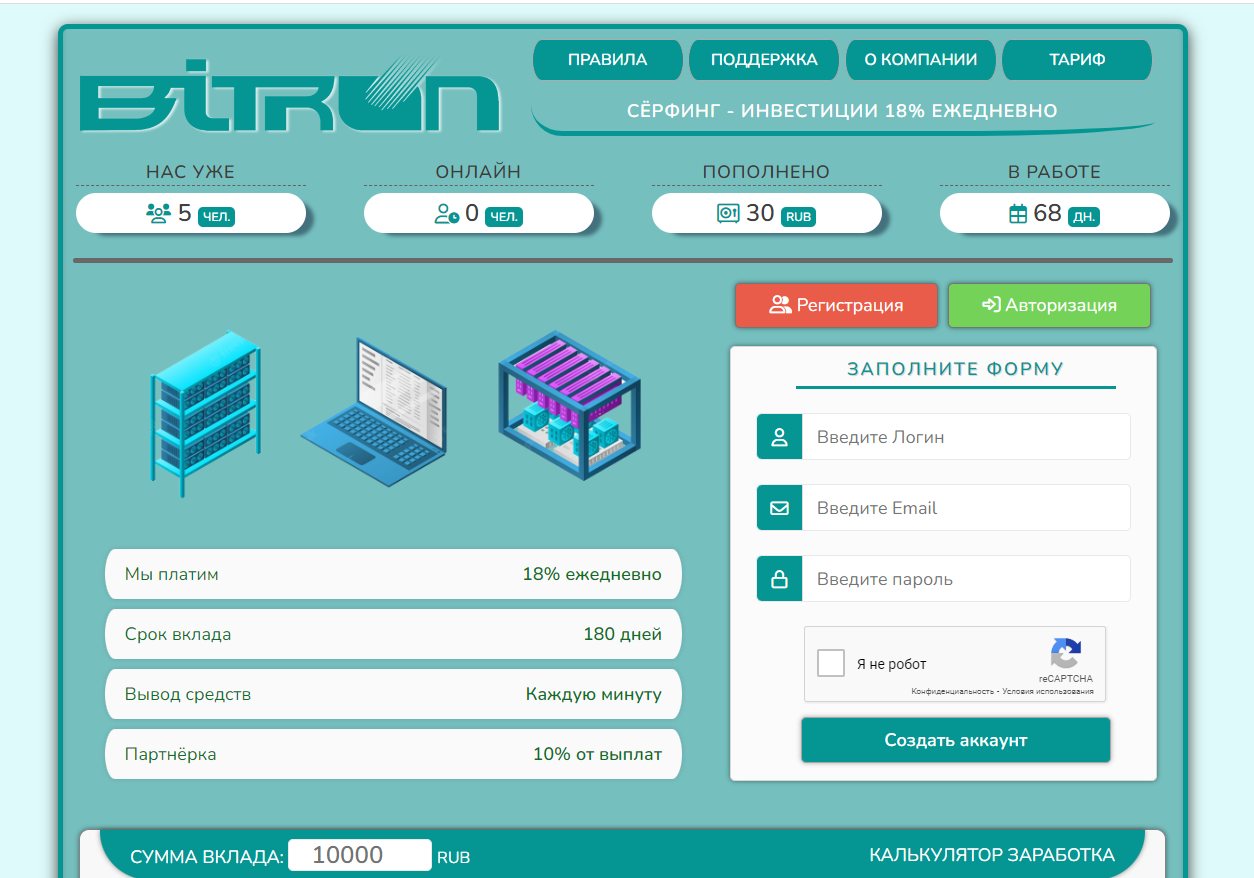Viewport: 1254px width, 878px height.
Task: Click the safe icon under ПОПОЛНЕНО
Action: coord(728,213)
